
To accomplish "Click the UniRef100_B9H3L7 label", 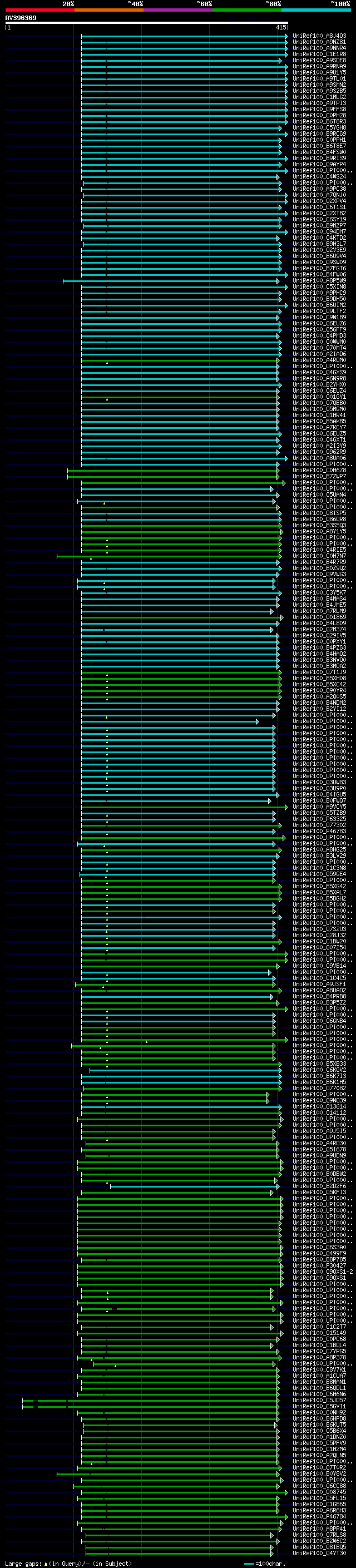I will [319, 244].
